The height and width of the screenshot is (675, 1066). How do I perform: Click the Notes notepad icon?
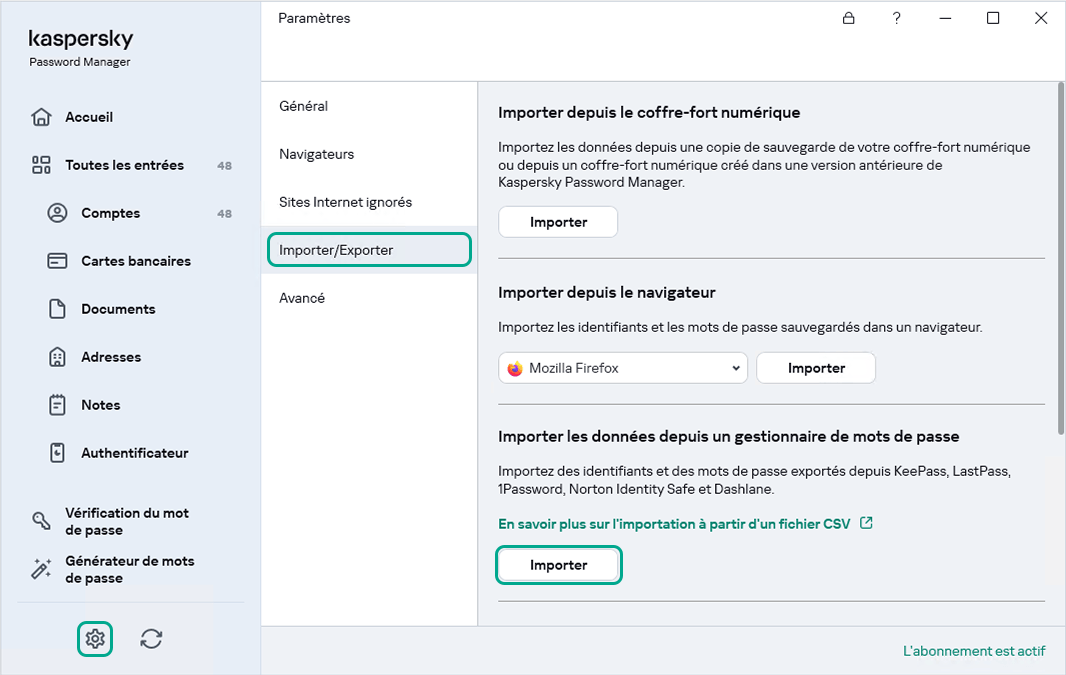57,405
